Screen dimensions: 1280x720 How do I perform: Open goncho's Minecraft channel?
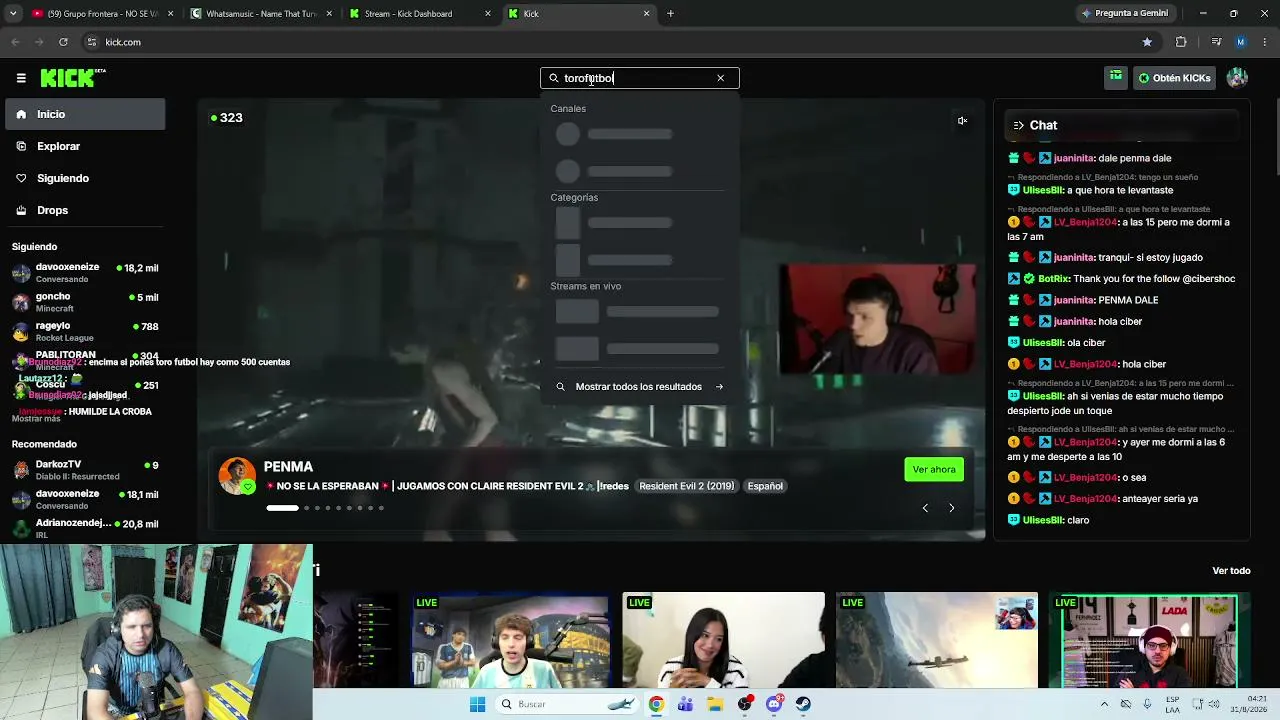(85, 302)
